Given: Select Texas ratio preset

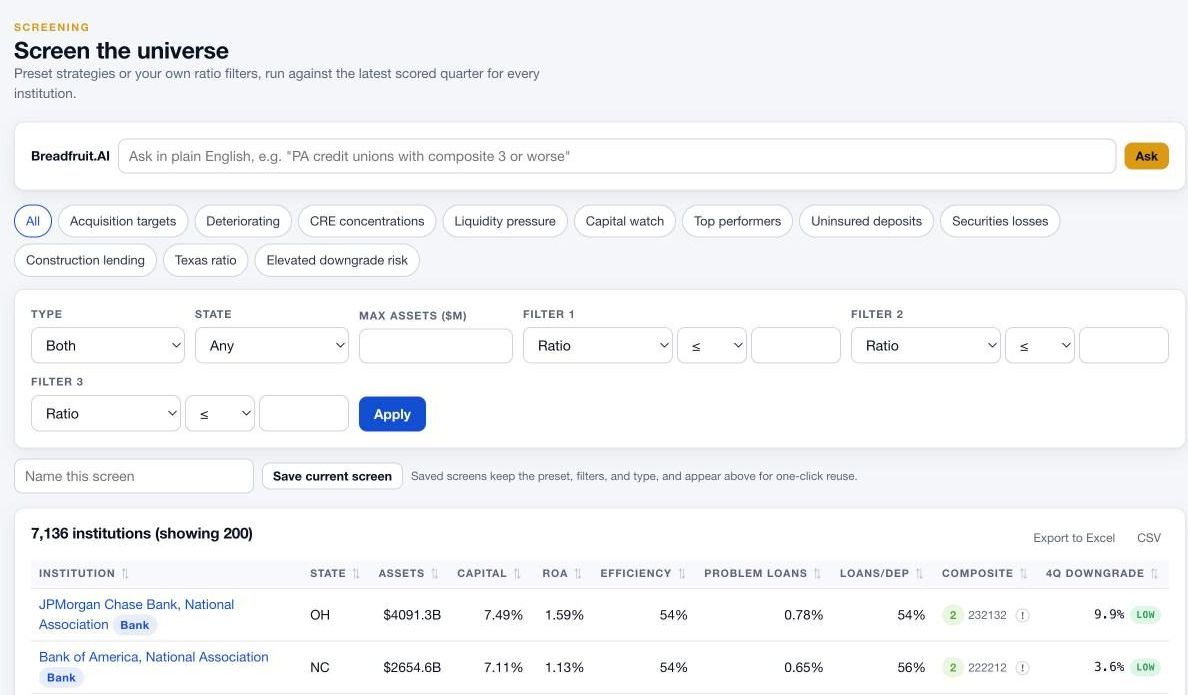Looking at the screenshot, I should coord(205,260).
